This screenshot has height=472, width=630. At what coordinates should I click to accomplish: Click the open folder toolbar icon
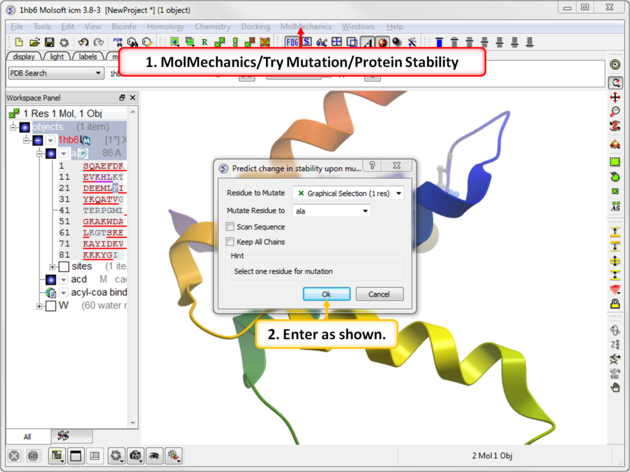click(33, 43)
